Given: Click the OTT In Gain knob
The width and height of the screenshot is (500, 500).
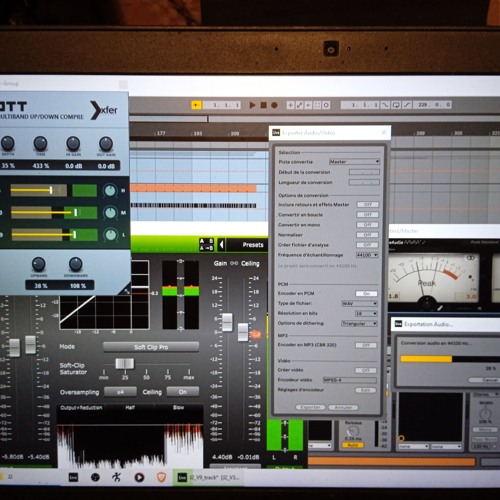Looking at the screenshot, I should (x=73, y=143).
